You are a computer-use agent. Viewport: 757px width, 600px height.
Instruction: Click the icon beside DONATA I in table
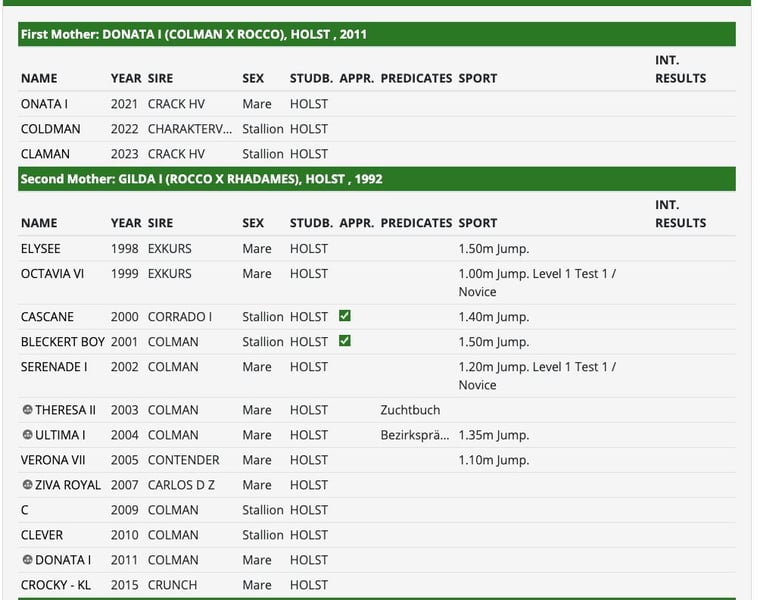pos(27,560)
